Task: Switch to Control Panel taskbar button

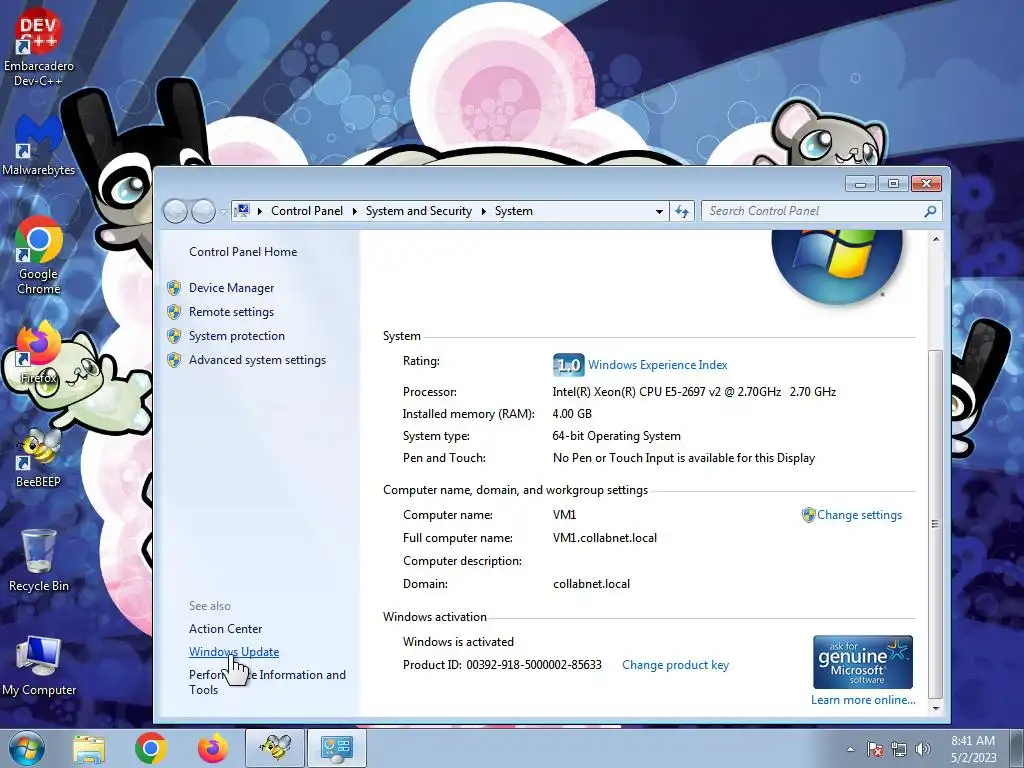Action: coord(337,748)
